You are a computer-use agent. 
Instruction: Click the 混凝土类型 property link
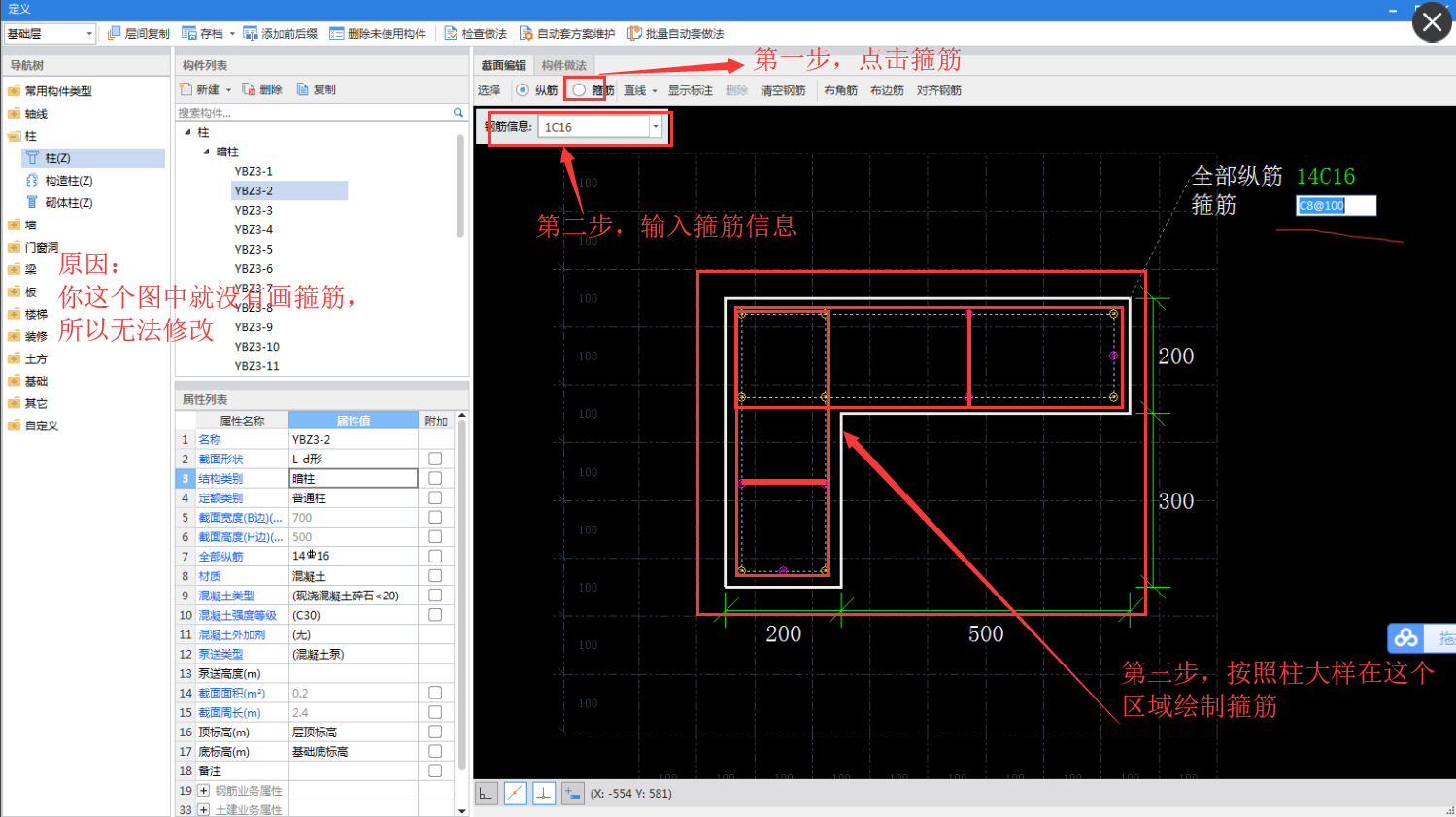click(x=226, y=596)
